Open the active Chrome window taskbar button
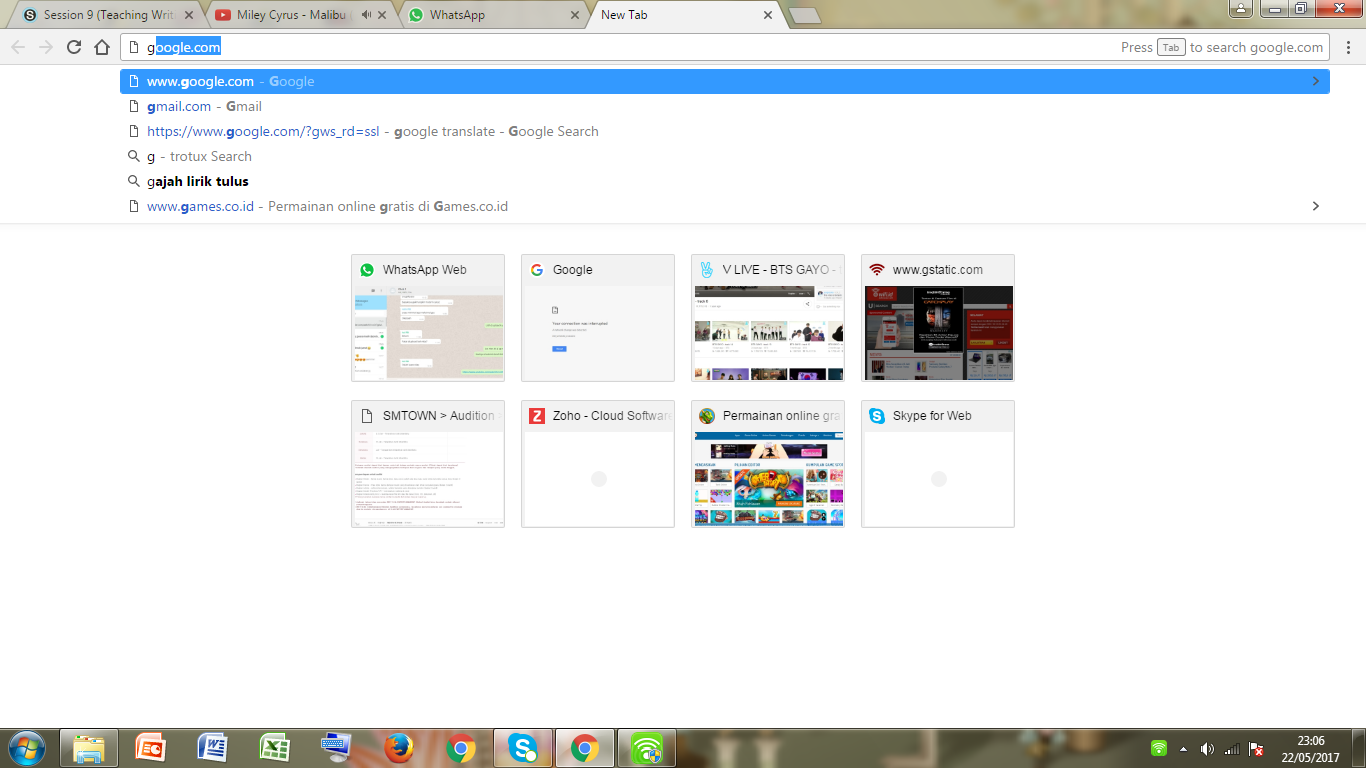Viewport: 1366px width, 768px height. [x=585, y=748]
